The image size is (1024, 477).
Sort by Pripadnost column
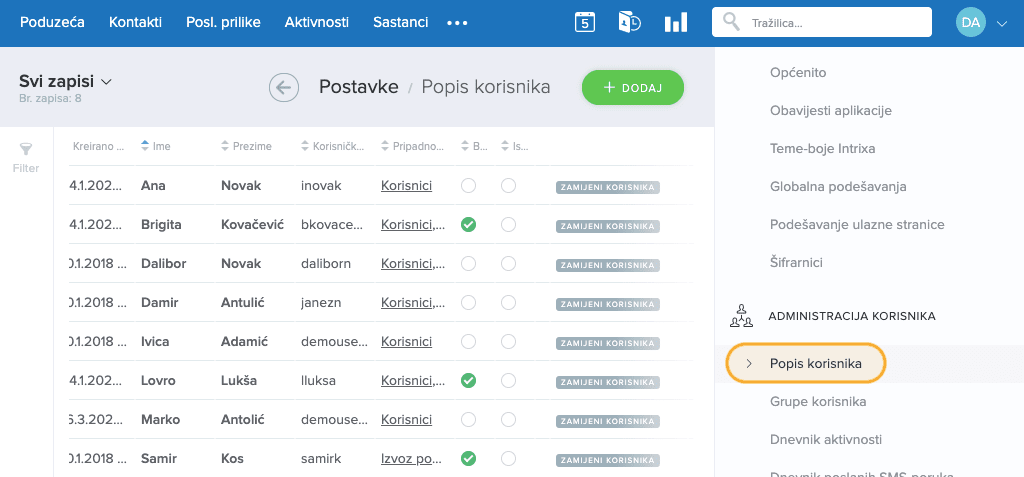(x=413, y=146)
